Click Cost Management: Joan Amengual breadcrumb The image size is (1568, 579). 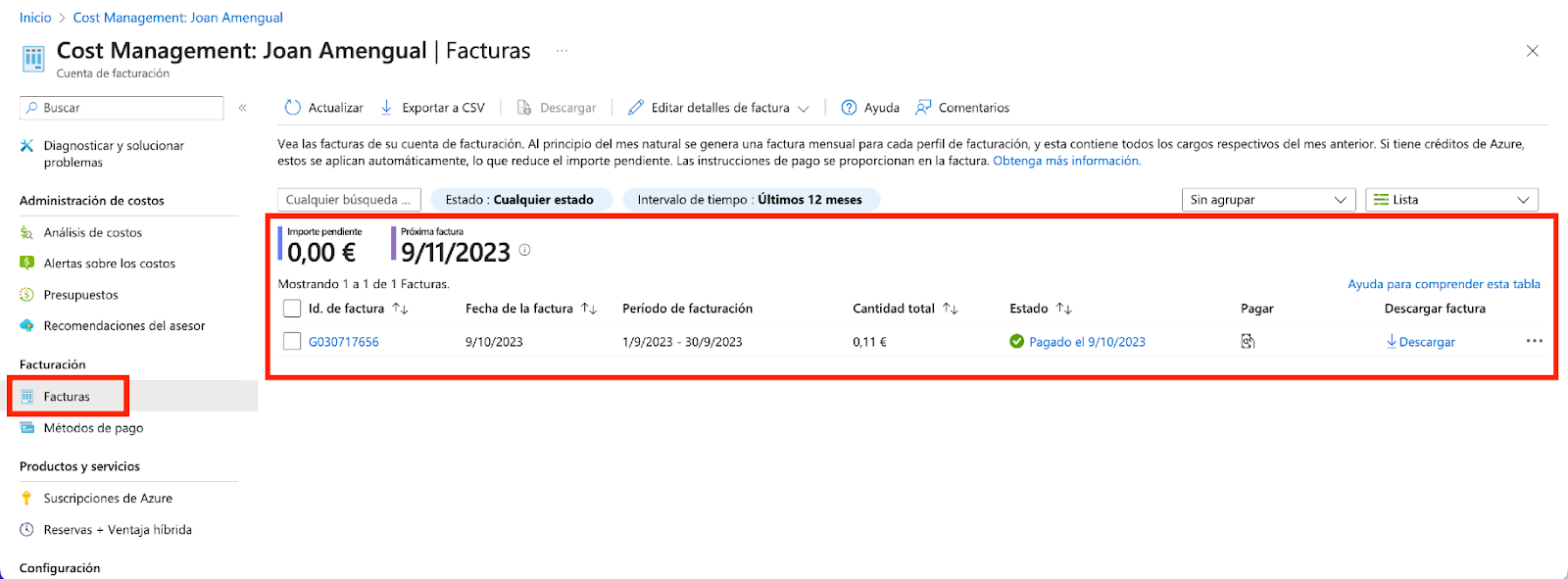(178, 18)
